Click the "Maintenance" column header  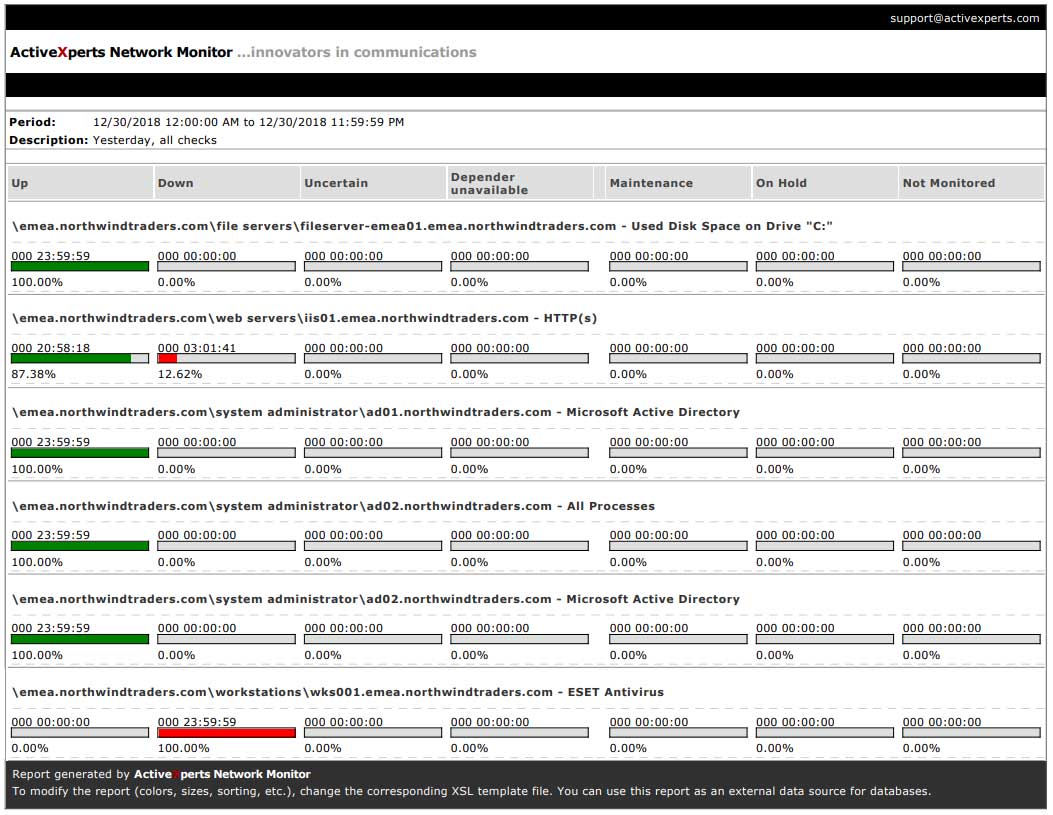coord(651,183)
